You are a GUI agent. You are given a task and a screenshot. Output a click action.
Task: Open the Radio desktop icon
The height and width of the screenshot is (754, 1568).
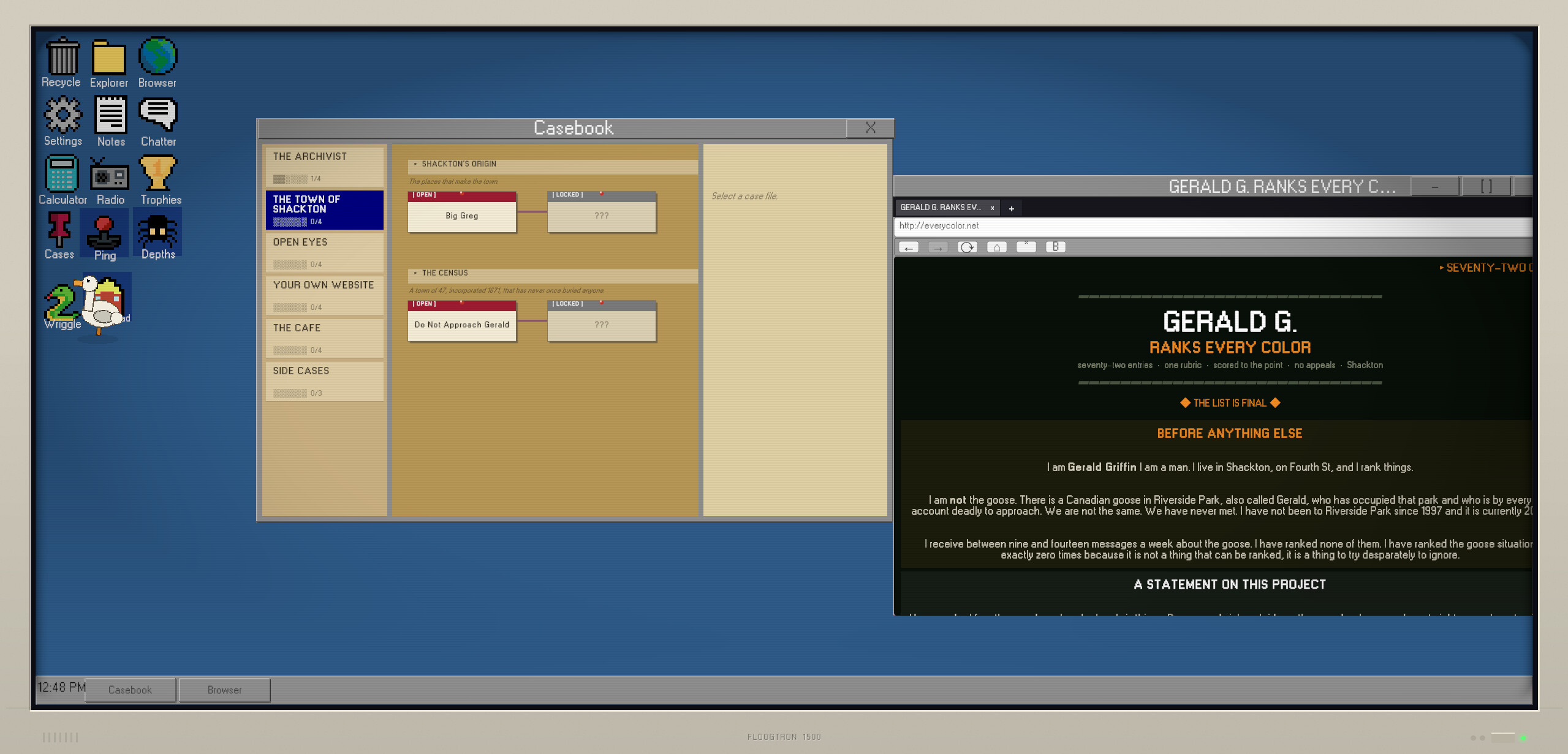click(x=110, y=180)
